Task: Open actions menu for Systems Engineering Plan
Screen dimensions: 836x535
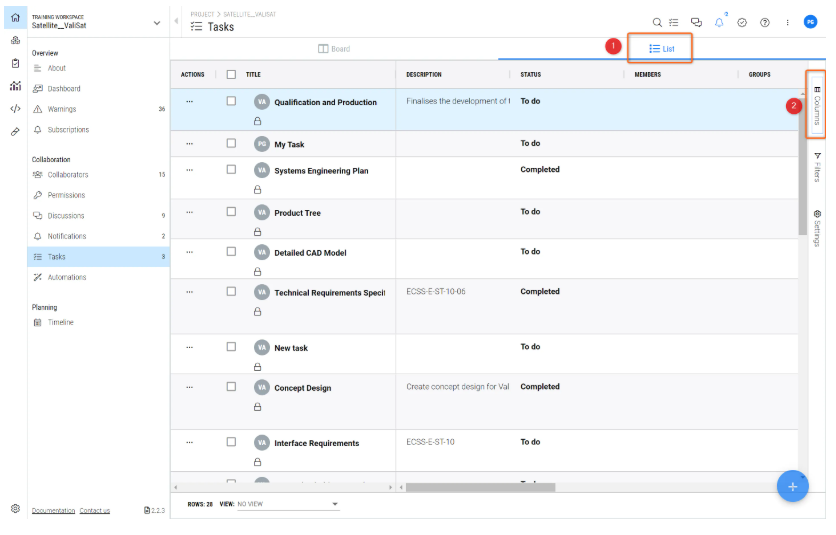Action: [190, 170]
